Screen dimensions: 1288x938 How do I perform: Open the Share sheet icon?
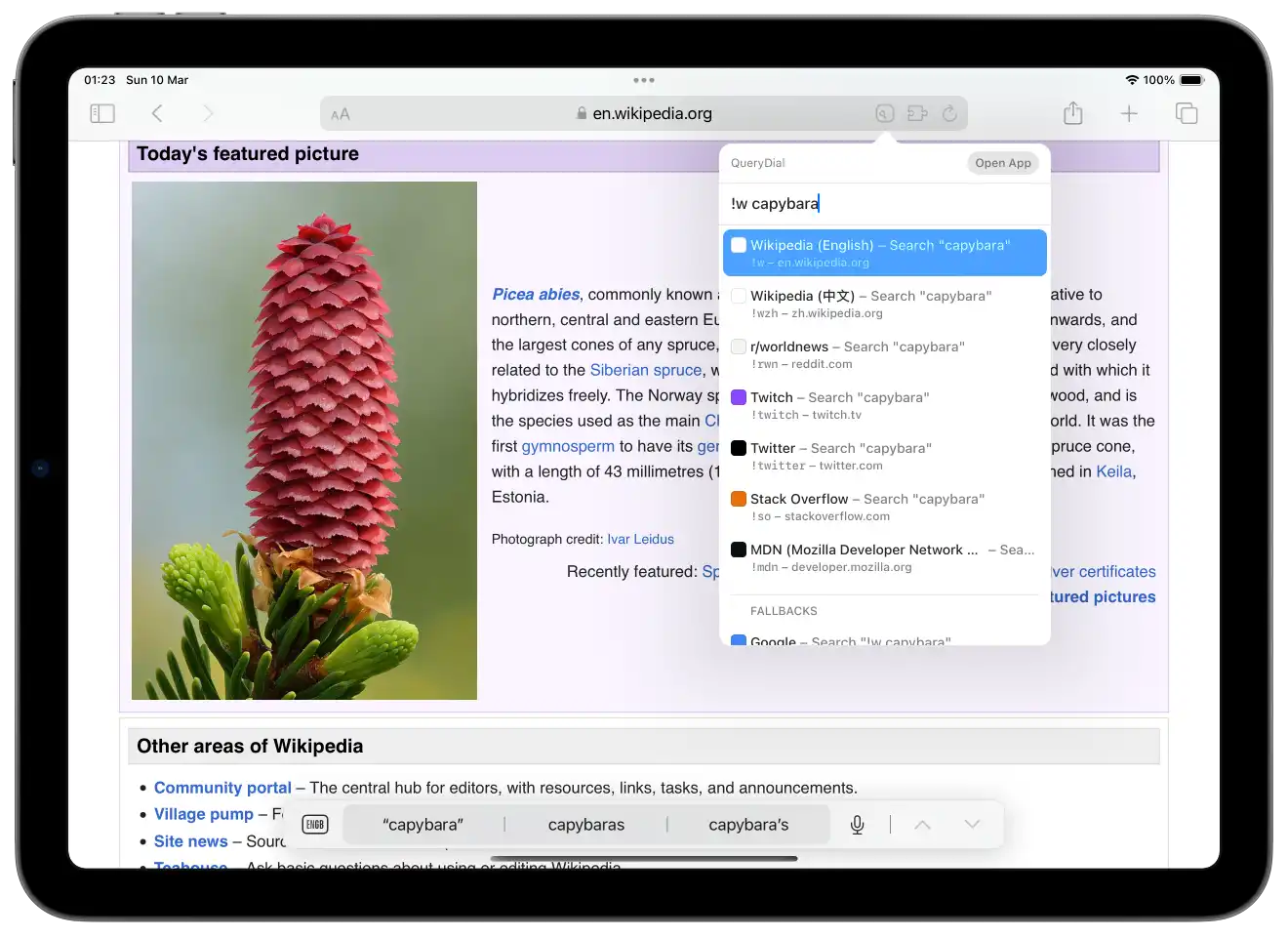1073,113
